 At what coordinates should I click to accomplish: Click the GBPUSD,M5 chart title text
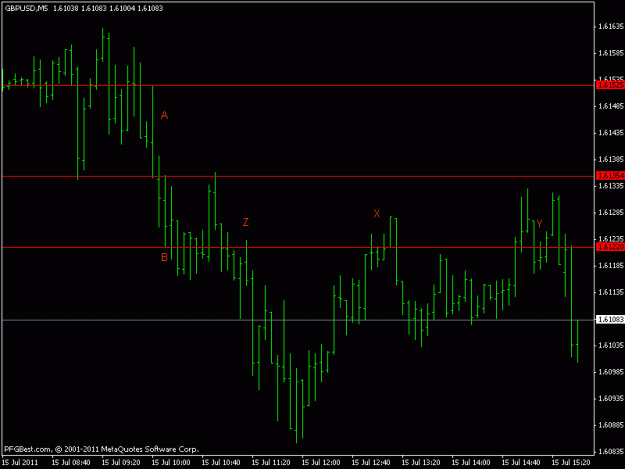point(26,8)
